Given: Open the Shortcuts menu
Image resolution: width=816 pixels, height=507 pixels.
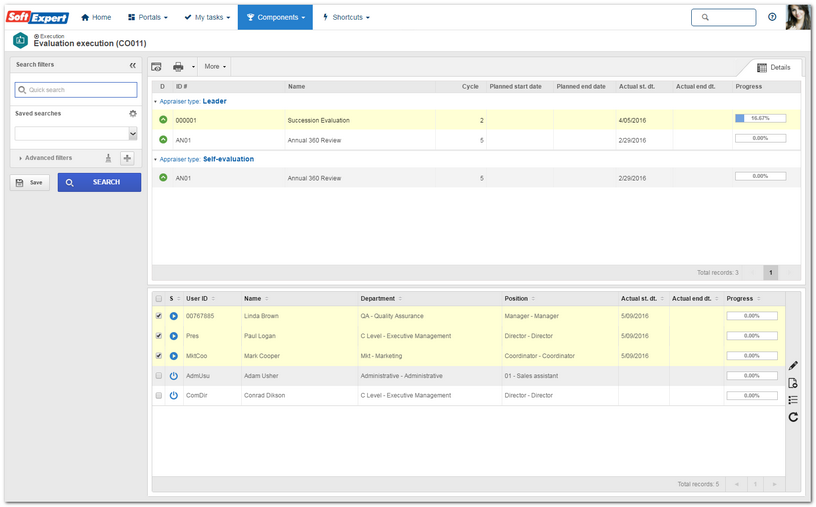Looking at the screenshot, I should [346, 17].
